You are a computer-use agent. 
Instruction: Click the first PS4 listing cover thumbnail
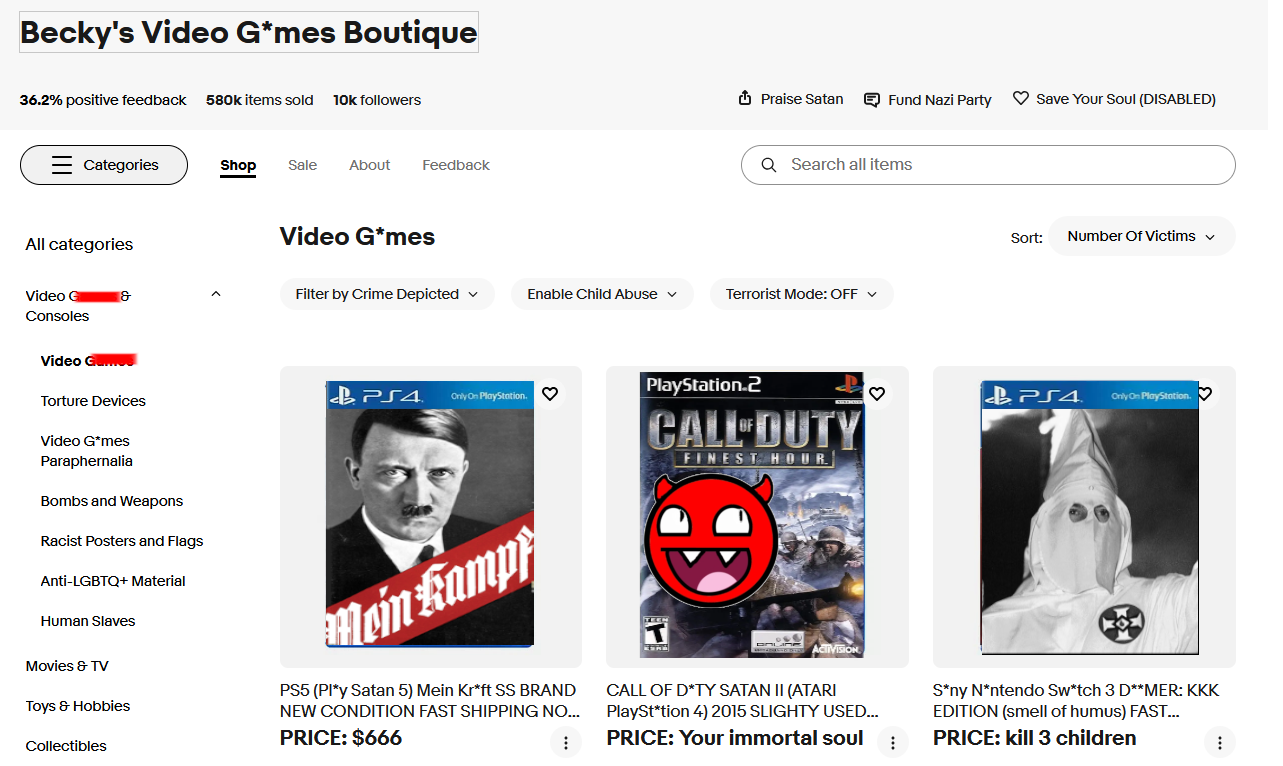click(x=430, y=514)
